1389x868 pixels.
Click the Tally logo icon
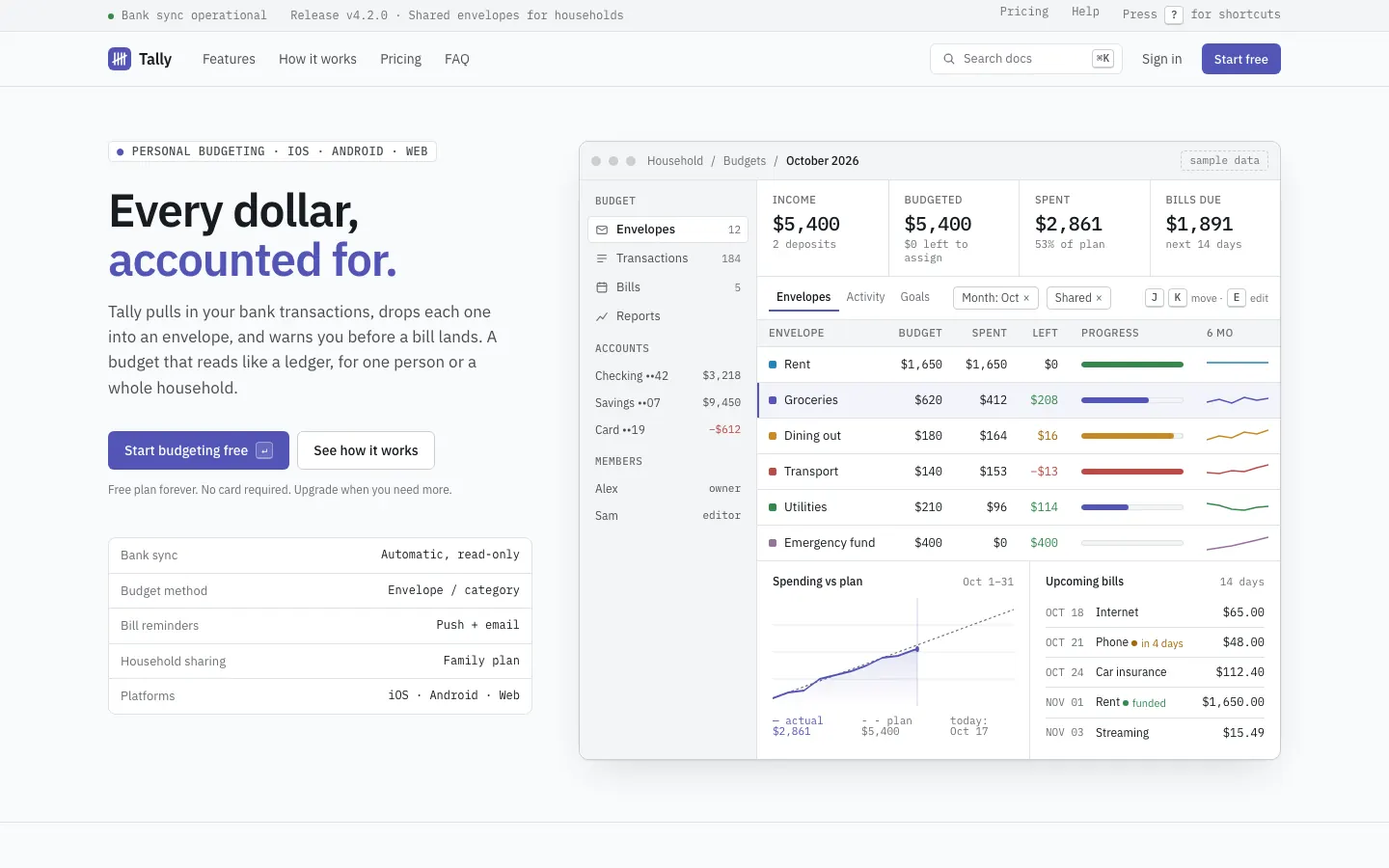(x=120, y=59)
